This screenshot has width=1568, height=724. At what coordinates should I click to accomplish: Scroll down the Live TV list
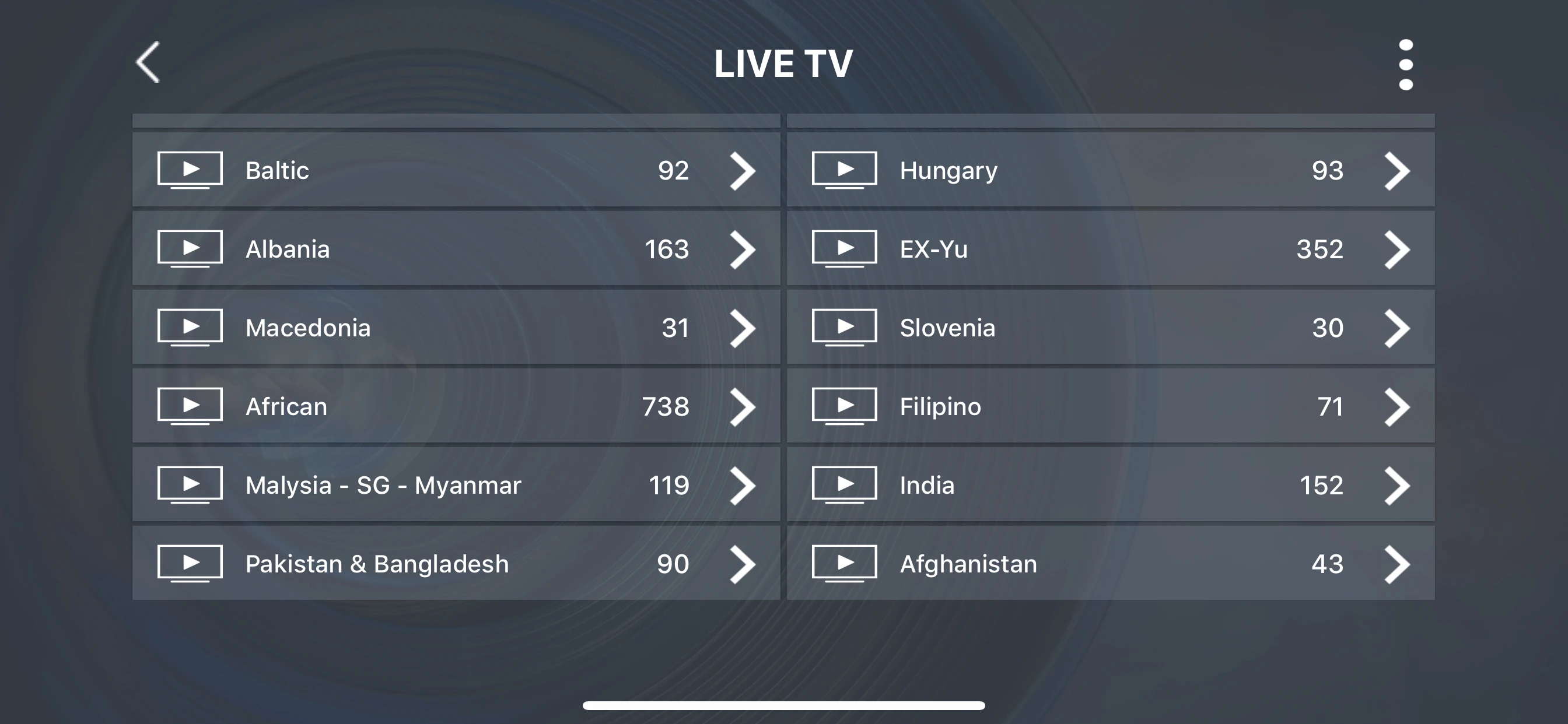coord(784,400)
